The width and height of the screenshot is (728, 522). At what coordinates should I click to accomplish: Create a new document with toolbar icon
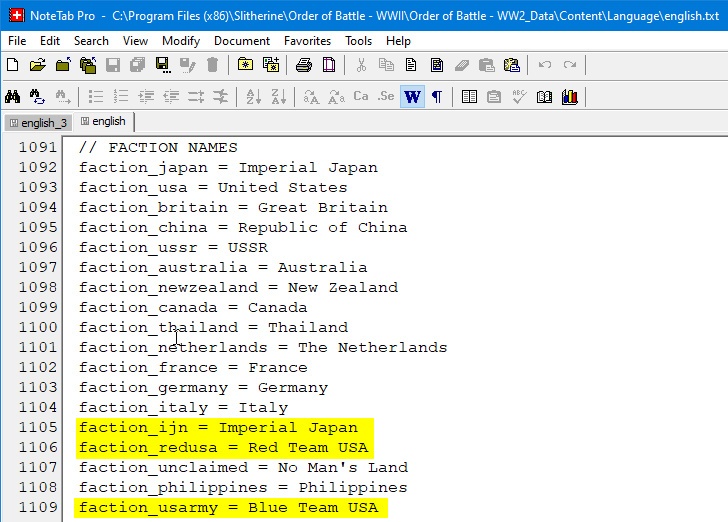13,65
